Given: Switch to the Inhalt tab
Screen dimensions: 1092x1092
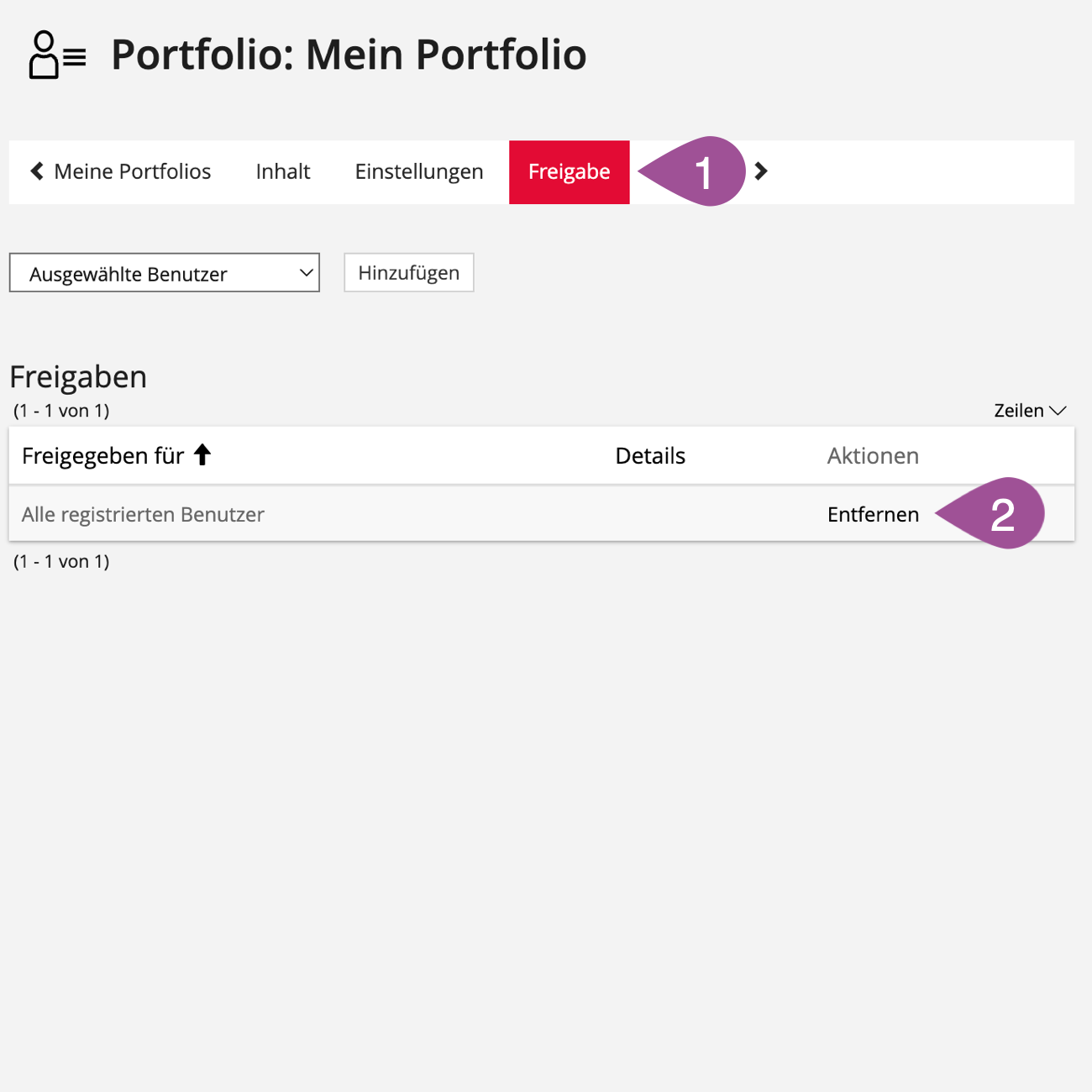Looking at the screenshot, I should (x=283, y=171).
